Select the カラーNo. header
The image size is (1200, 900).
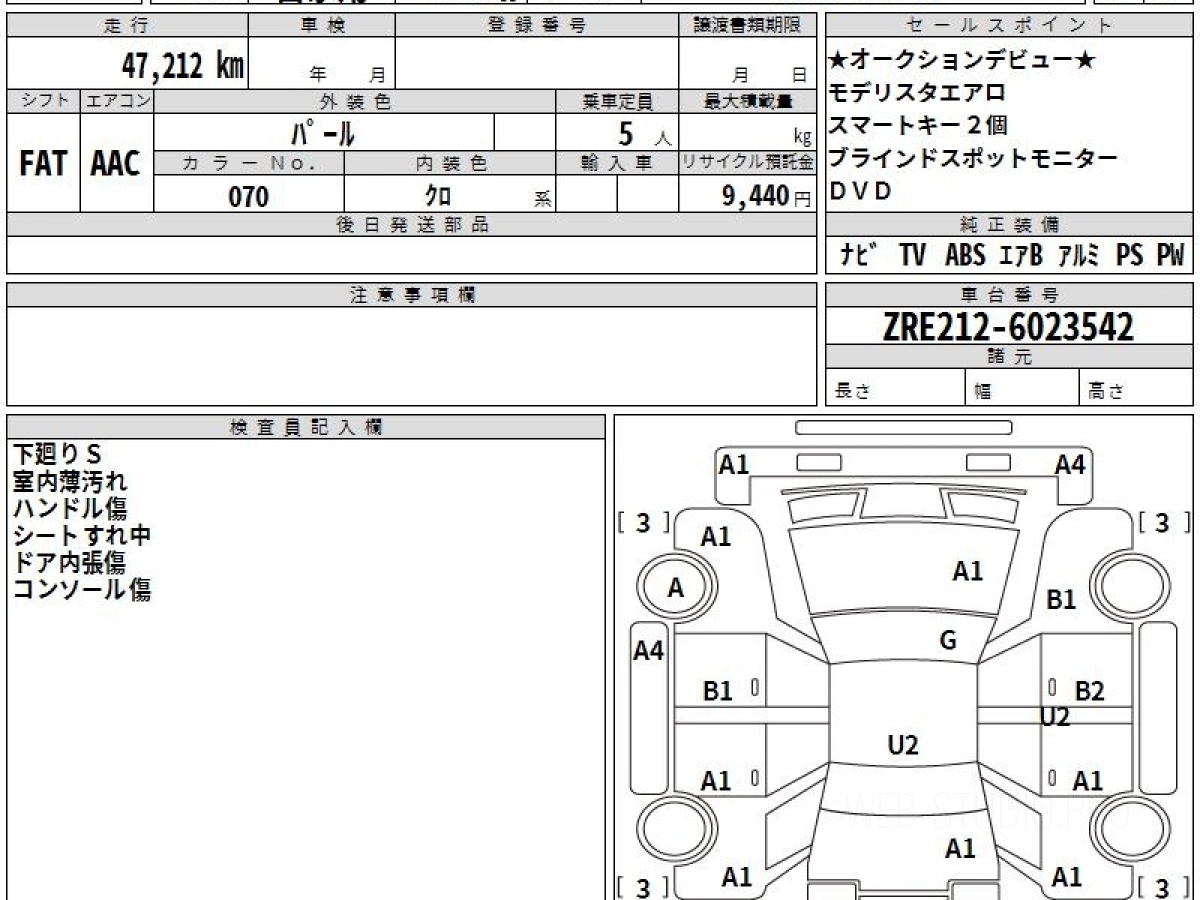(249, 164)
